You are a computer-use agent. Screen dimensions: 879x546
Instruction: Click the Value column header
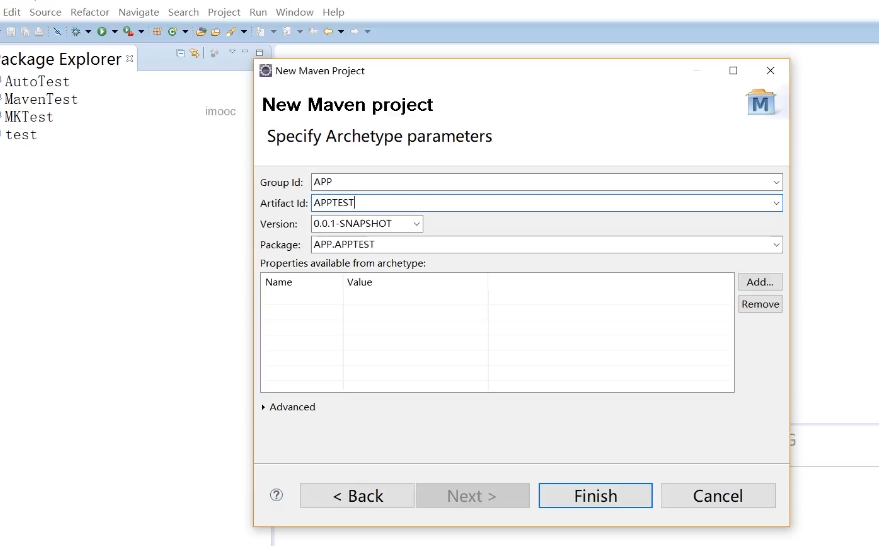pyautogui.click(x=415, y=282)
